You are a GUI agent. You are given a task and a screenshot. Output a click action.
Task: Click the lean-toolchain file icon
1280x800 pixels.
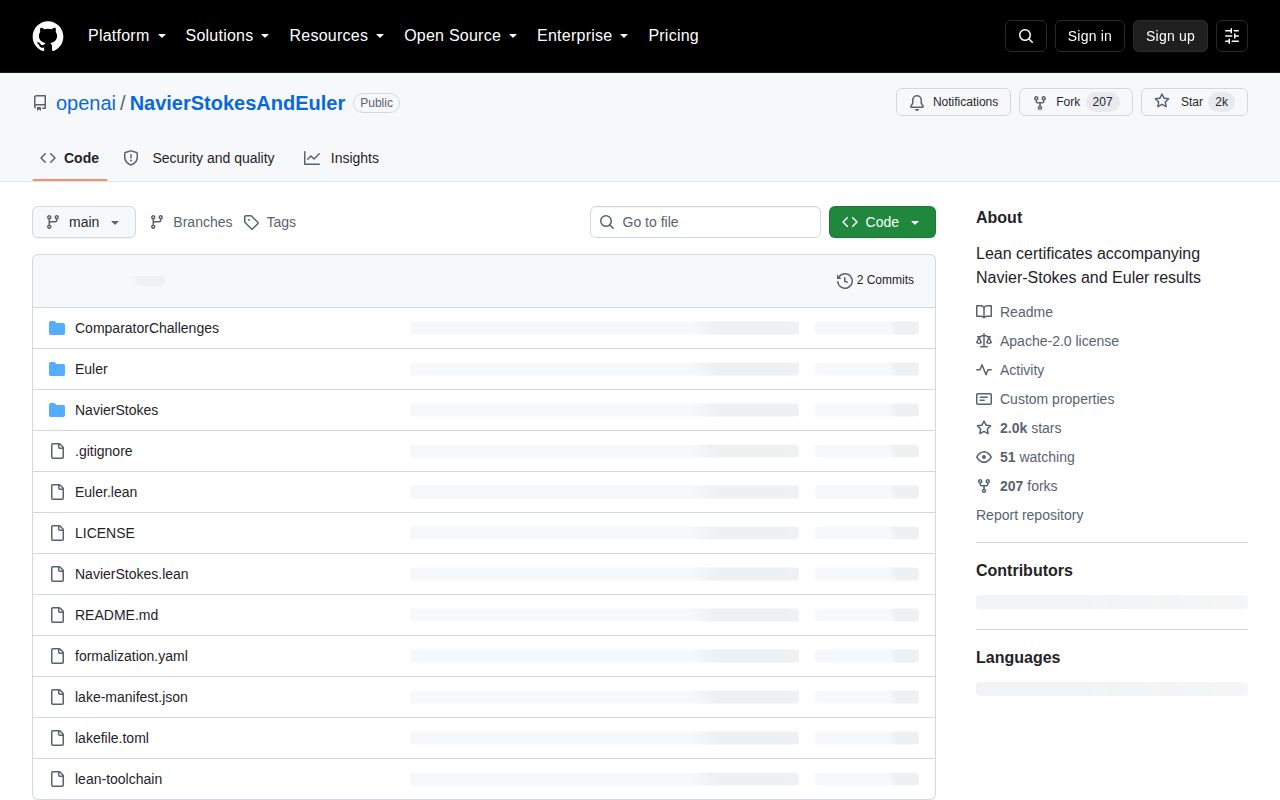click(x=57, y=779)
